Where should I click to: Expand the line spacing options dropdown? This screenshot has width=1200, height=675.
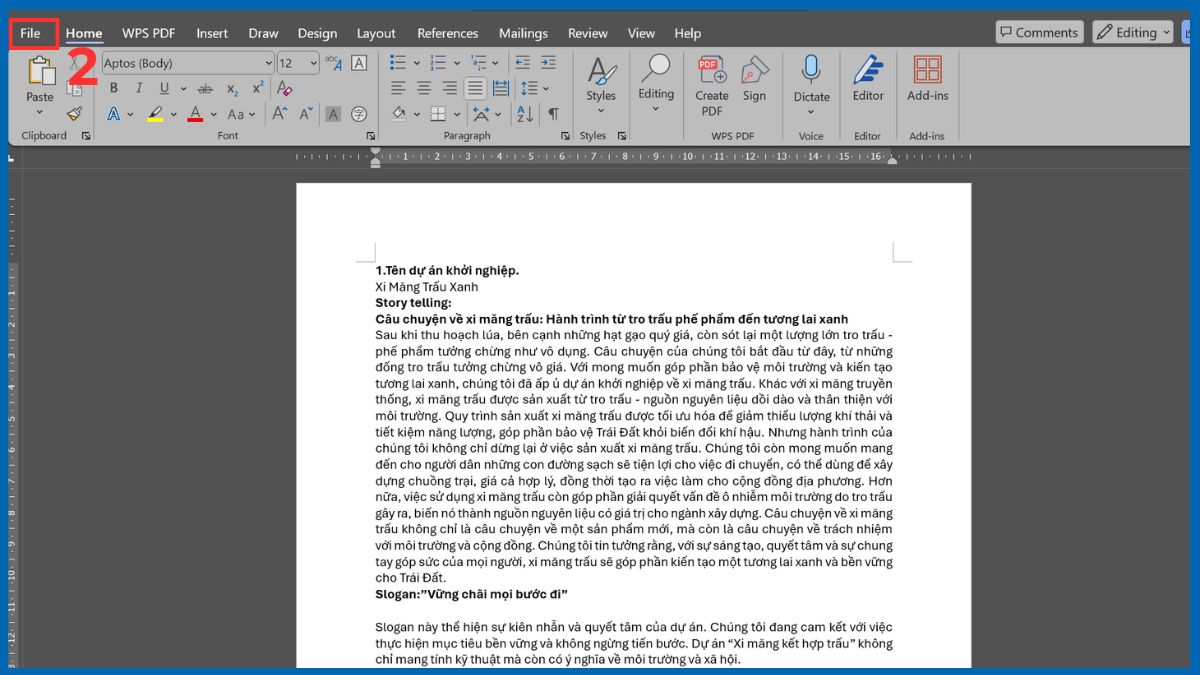pos(546,88)
